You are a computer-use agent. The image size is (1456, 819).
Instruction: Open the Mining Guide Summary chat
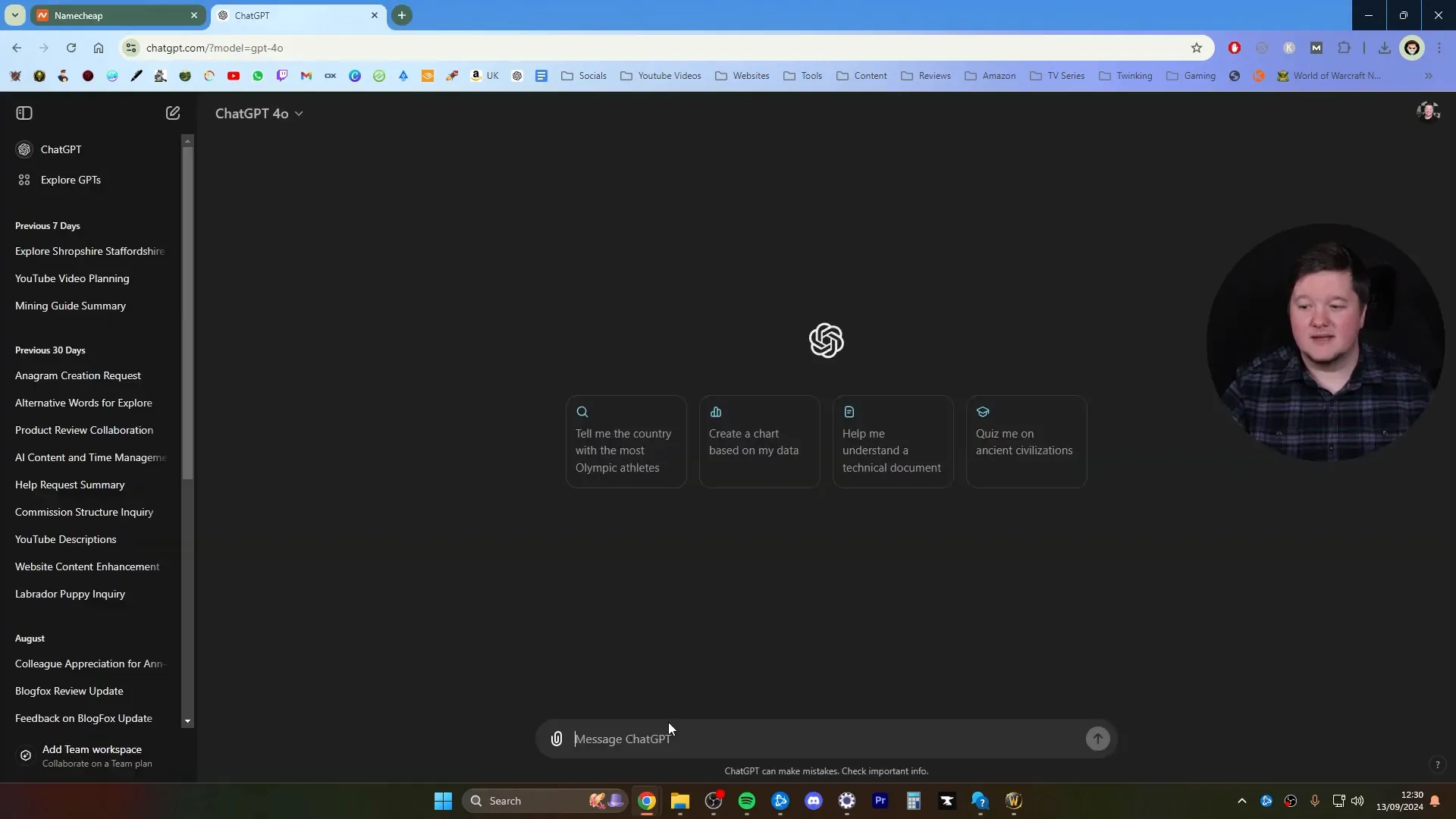[70, 305]
